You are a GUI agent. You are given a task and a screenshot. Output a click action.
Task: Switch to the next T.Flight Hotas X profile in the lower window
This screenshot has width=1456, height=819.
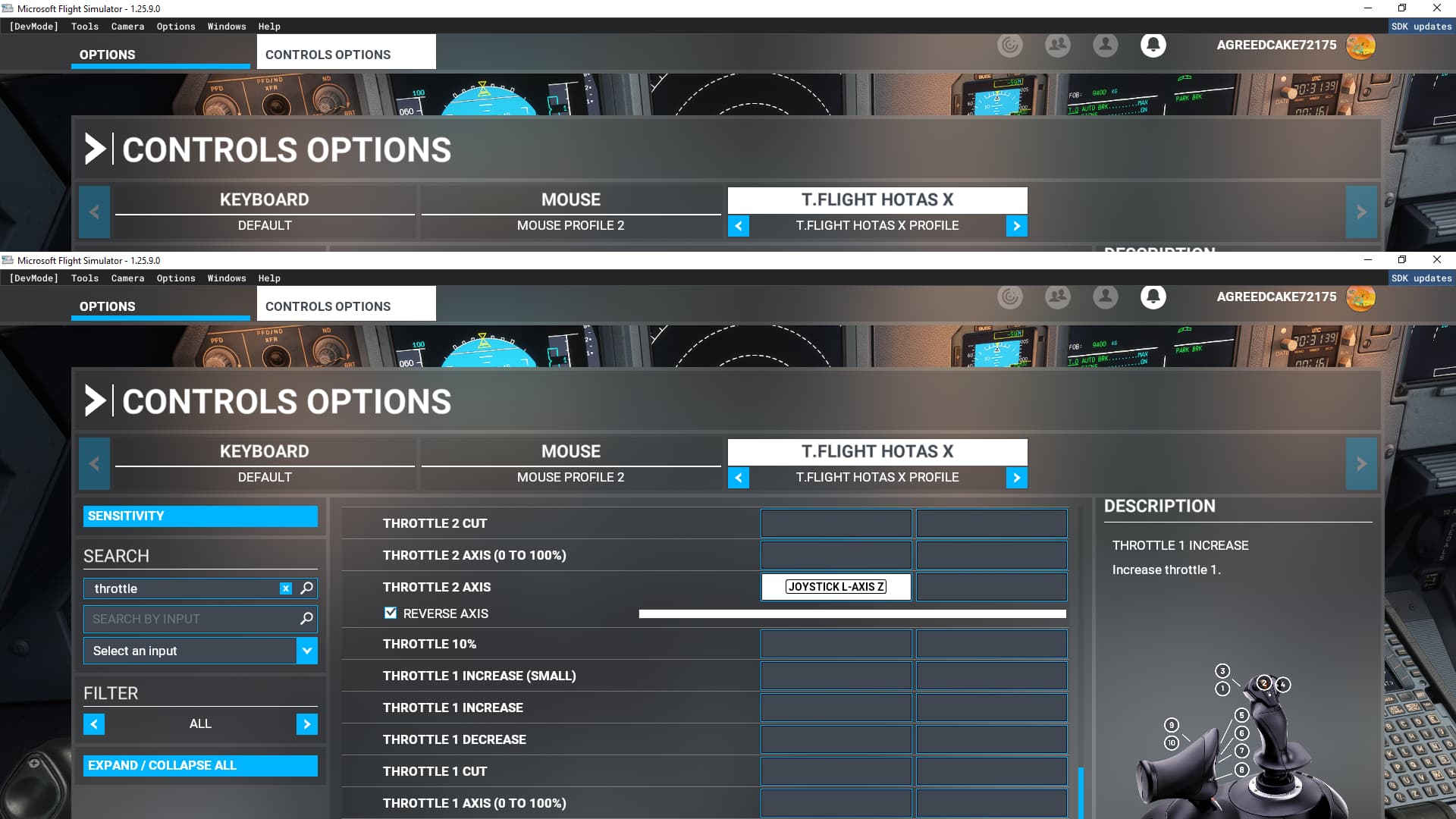coord(1016,478)
